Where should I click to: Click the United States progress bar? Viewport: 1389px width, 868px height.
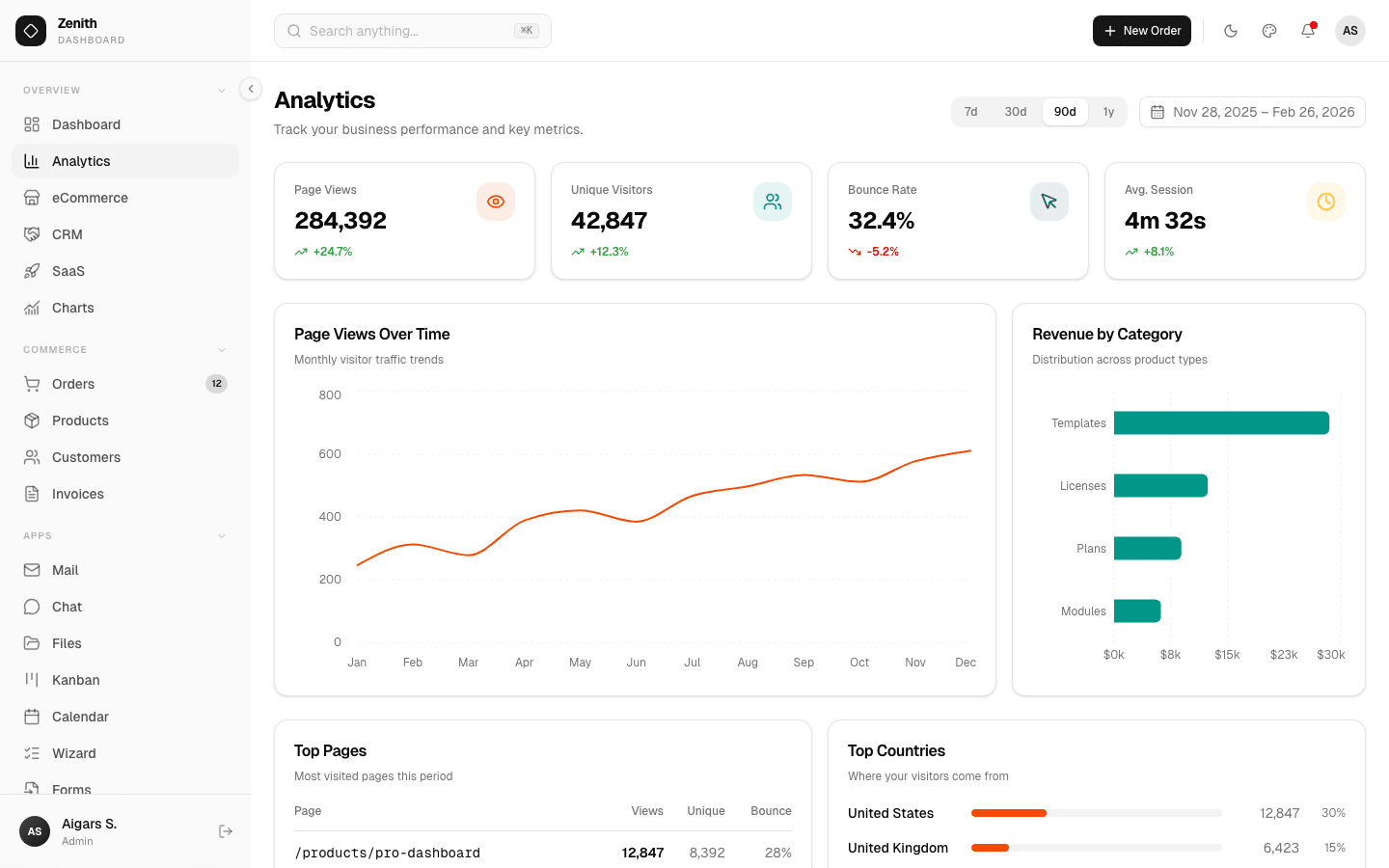pyautogui.click(x=1096, y=813)
